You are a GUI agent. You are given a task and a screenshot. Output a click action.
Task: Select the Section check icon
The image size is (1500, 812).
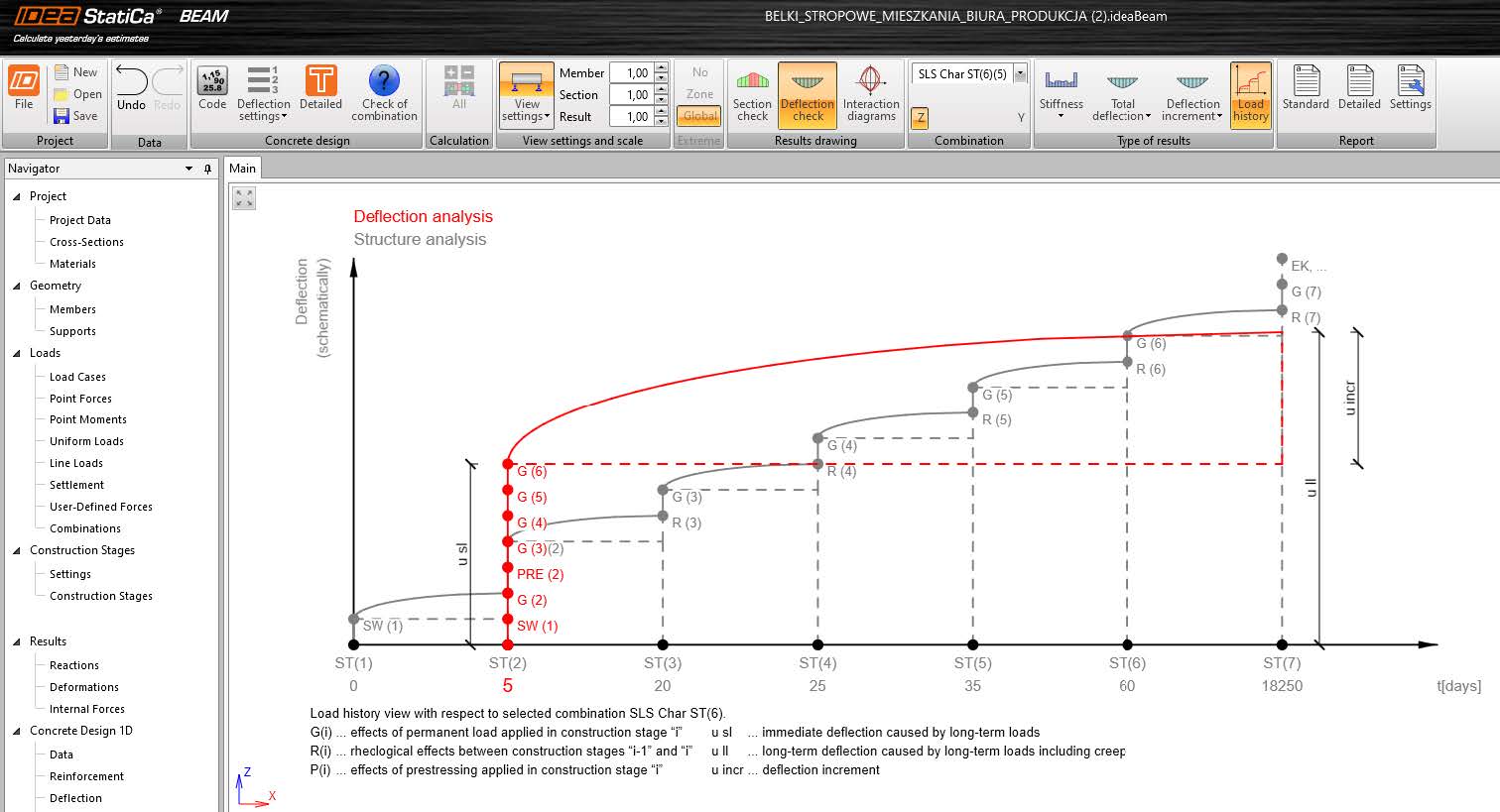pos(751,93)
